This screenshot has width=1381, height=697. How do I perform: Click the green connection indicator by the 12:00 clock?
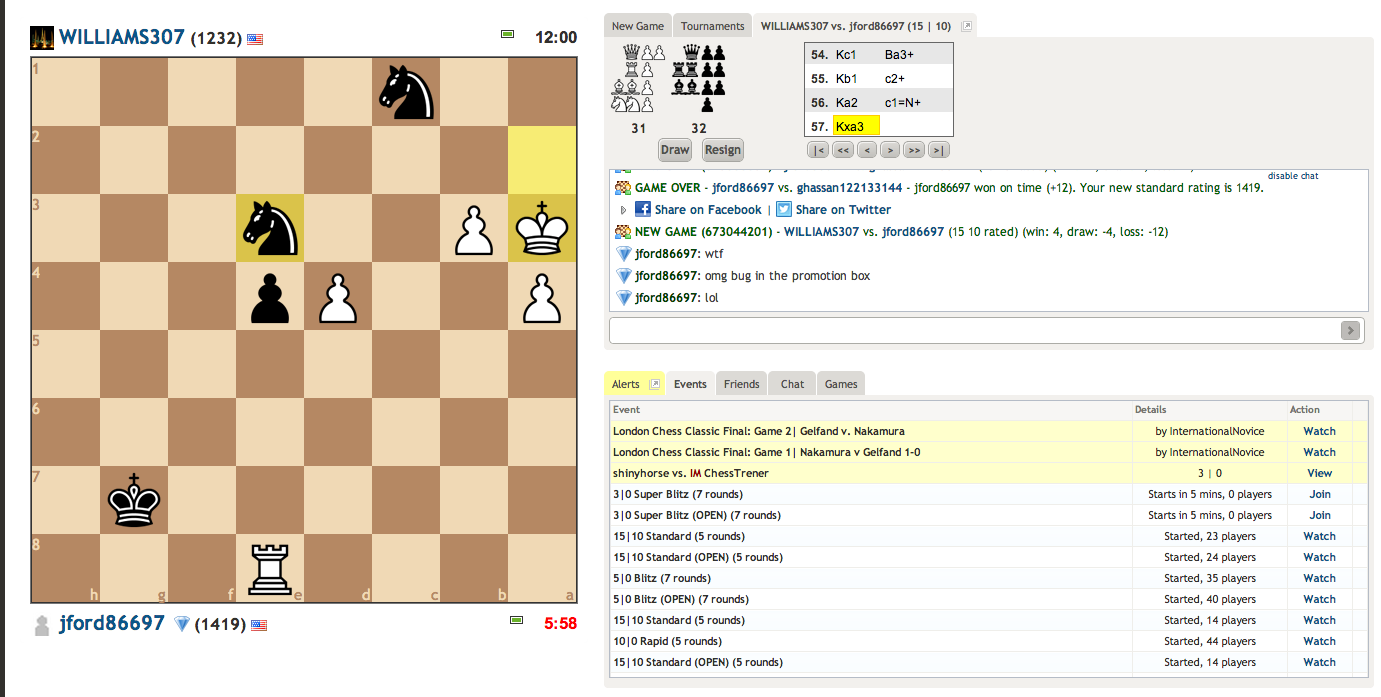click(508, 35)
